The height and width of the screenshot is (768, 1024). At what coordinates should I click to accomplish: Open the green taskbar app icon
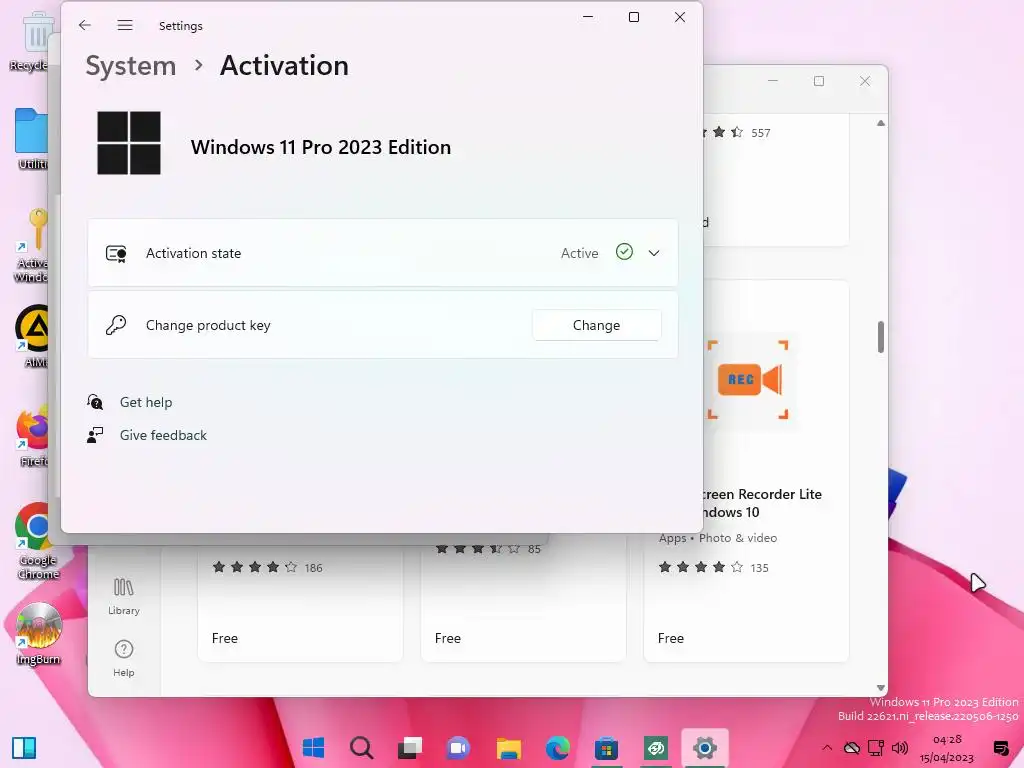(655, 748)
